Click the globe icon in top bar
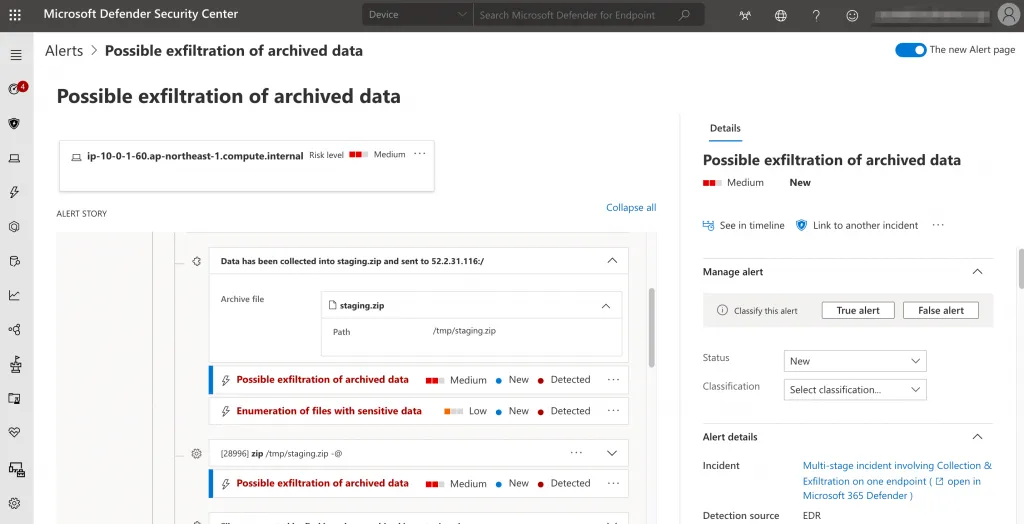 click(781, 15)
